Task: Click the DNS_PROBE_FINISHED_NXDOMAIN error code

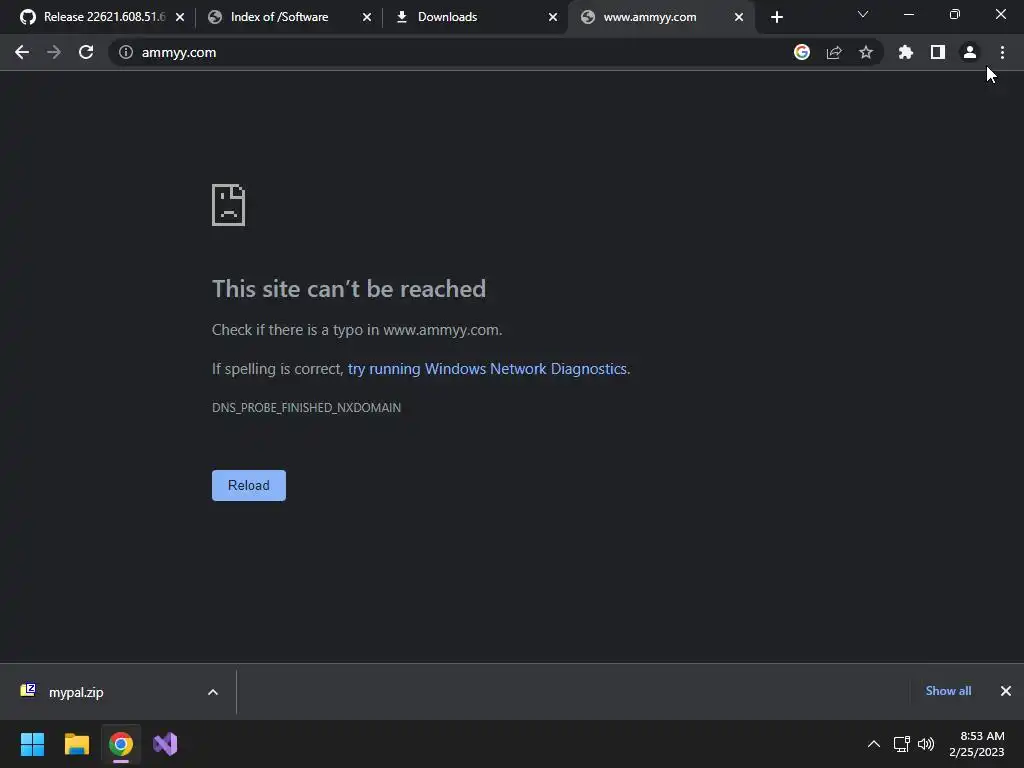Action: [306, 408]
